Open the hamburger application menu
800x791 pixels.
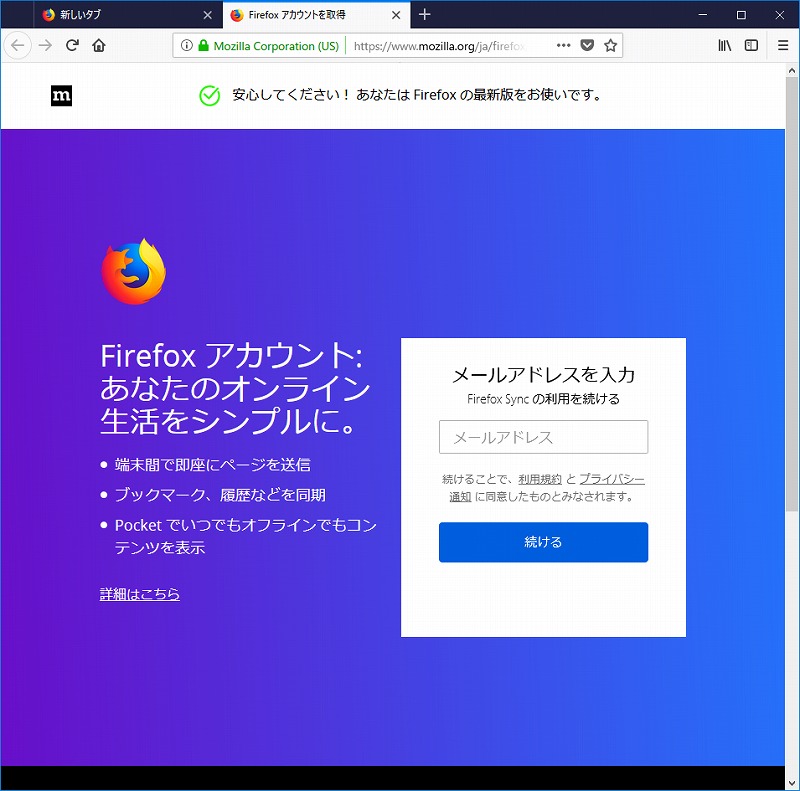pos(783,45)
